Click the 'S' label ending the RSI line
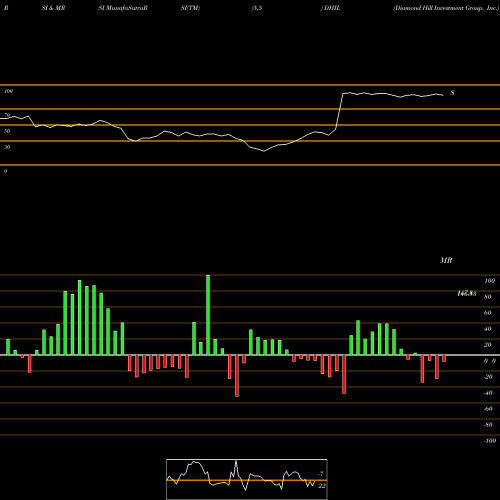This screenshot has height=500, width=500. point(452,93)
